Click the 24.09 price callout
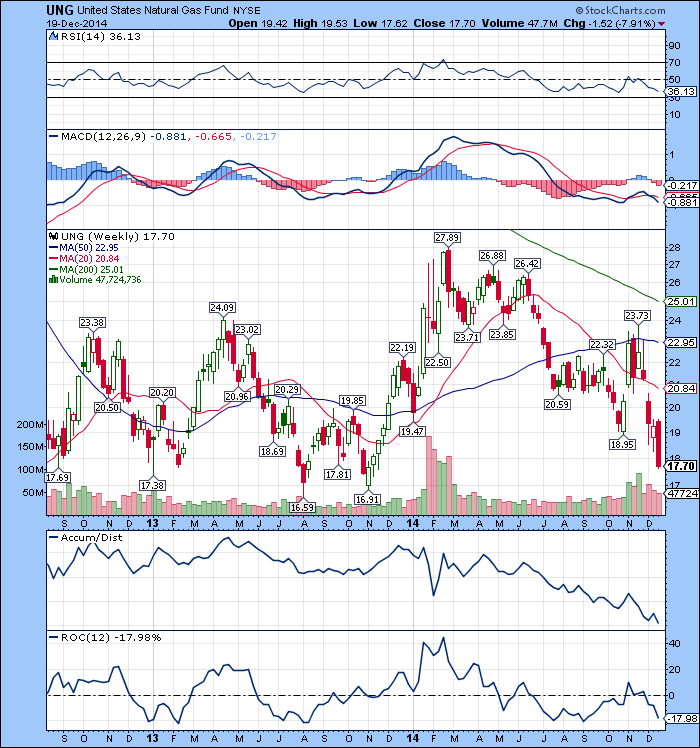Screen dimensions: 700x748 [222, 308]
